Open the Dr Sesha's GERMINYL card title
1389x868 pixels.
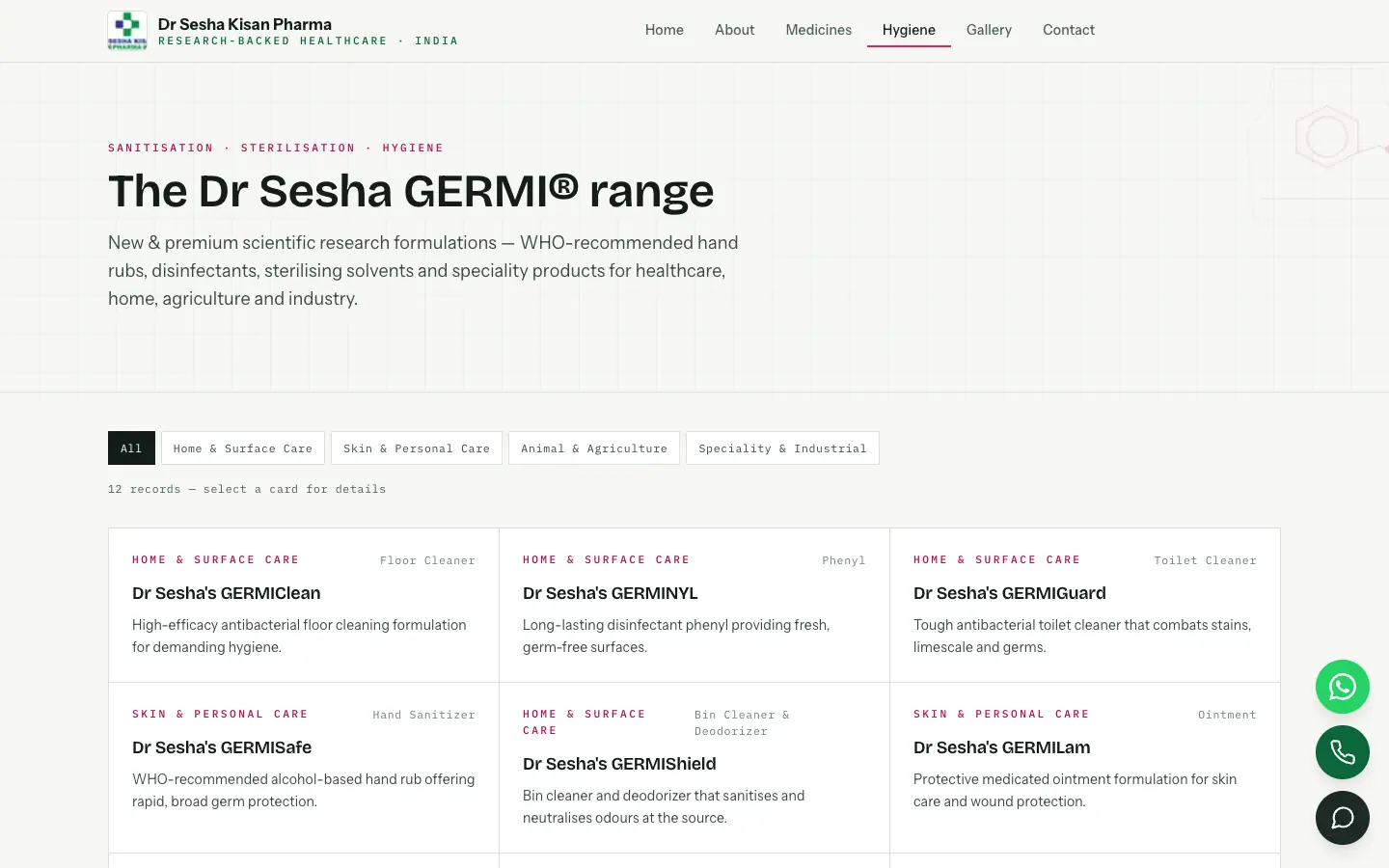611,593
